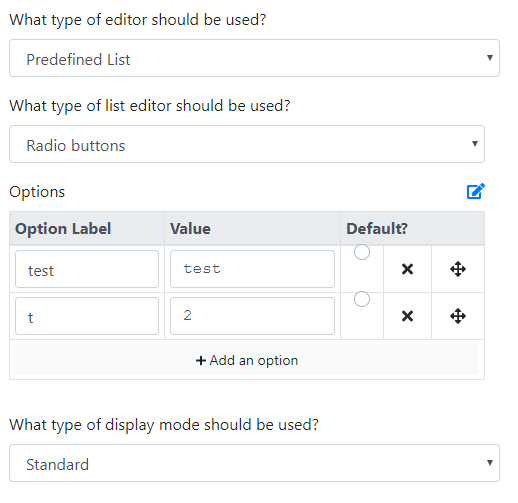Set 'test' option as default
518x503 pixels.
click(362, 252)
